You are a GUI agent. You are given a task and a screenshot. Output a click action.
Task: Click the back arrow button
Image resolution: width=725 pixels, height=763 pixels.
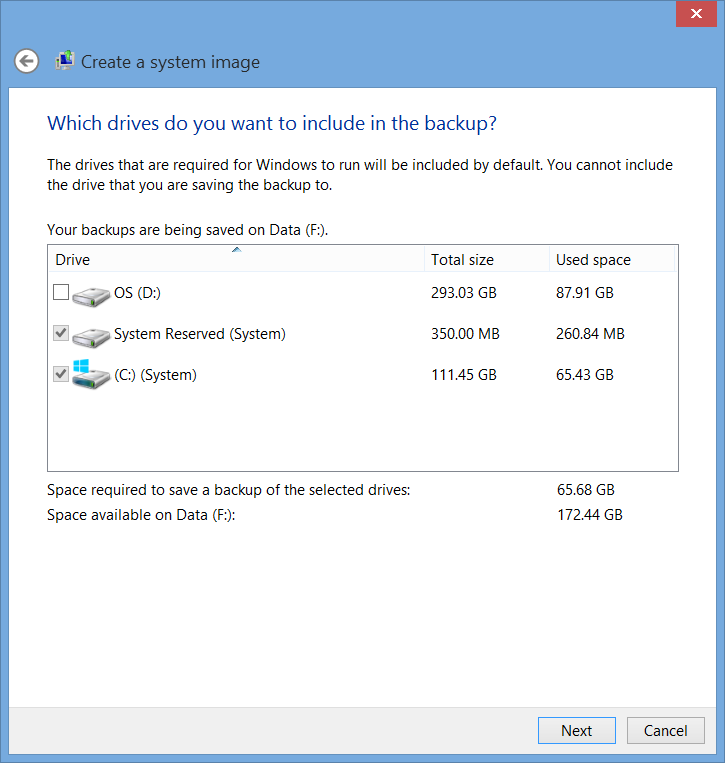pyautogui.click(x=27, y=61)
